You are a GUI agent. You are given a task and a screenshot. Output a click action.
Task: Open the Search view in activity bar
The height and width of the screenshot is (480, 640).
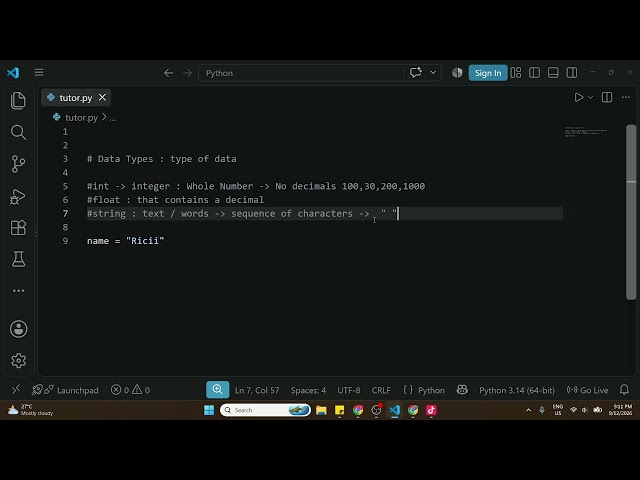click(x=18, y=132)
